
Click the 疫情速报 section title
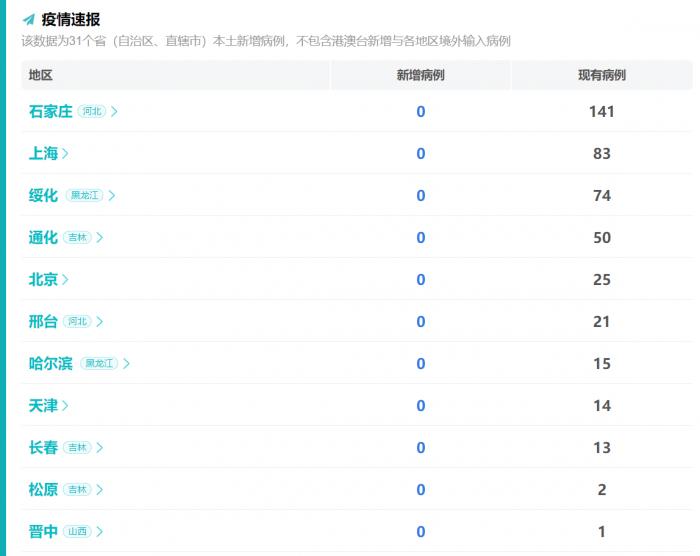(x=71, y=20)
